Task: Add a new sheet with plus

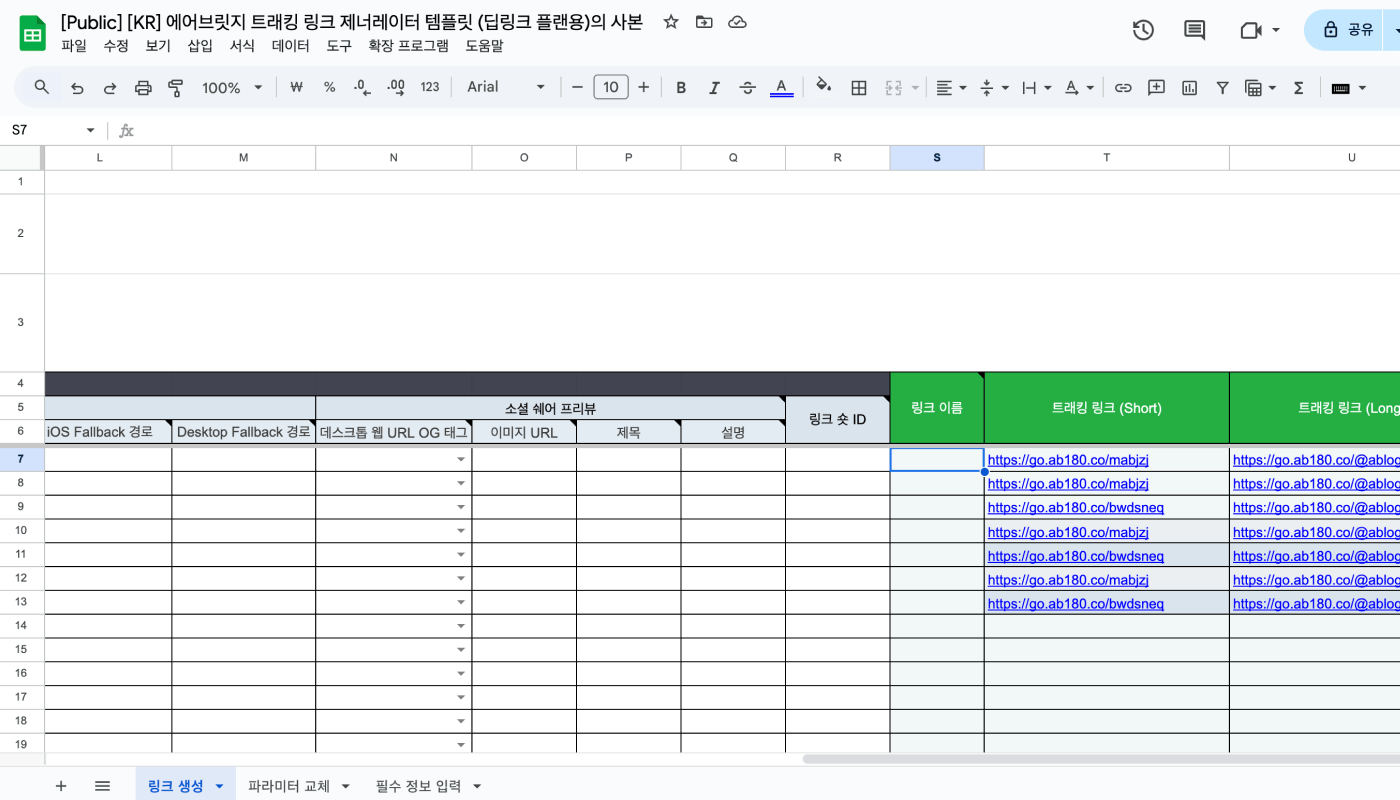Action: click(61, 786)
